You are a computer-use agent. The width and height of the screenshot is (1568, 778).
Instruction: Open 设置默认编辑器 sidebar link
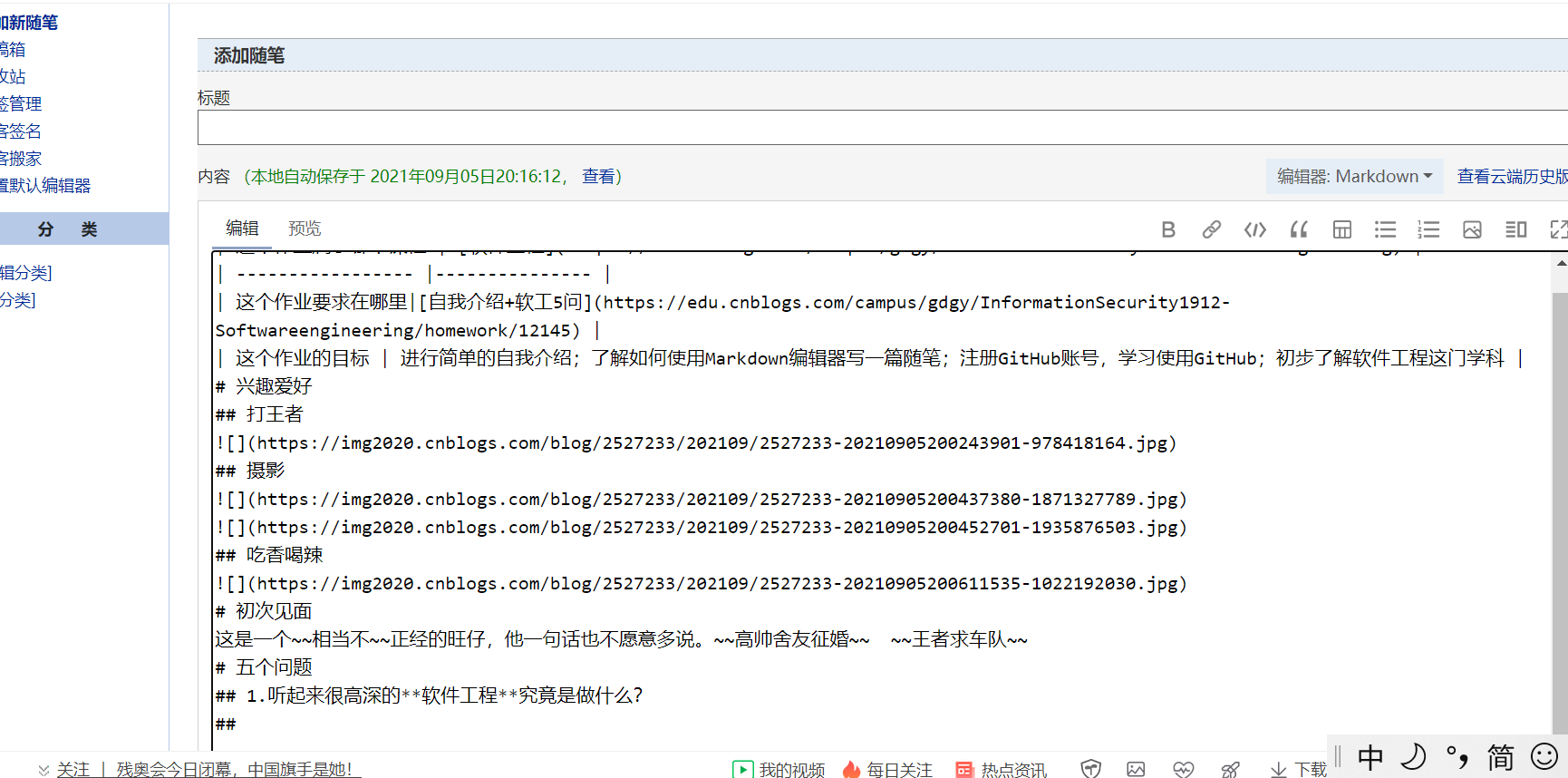tap(45, 186)
